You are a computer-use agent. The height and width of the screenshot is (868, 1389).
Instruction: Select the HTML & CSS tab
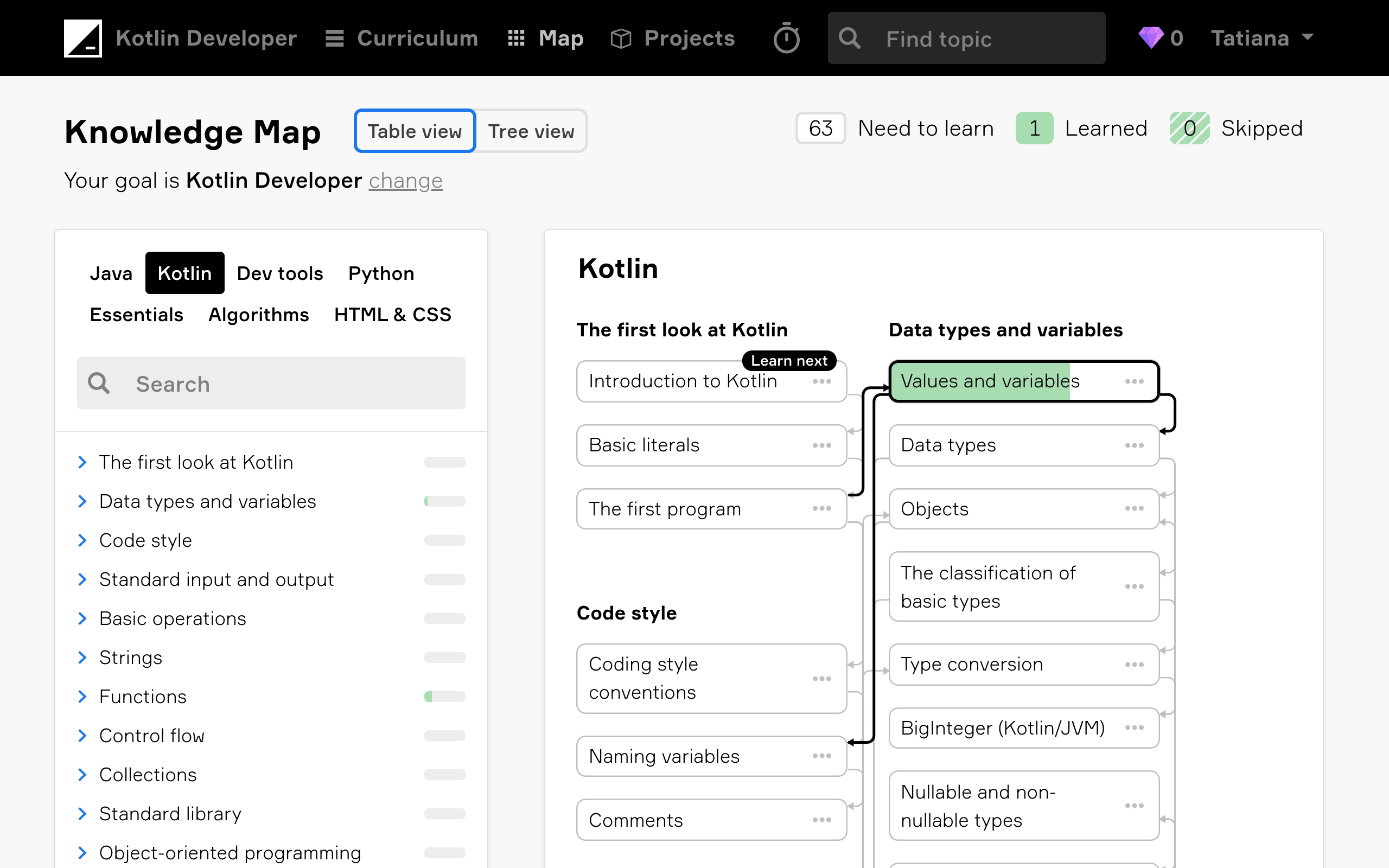tap(393, 315)
